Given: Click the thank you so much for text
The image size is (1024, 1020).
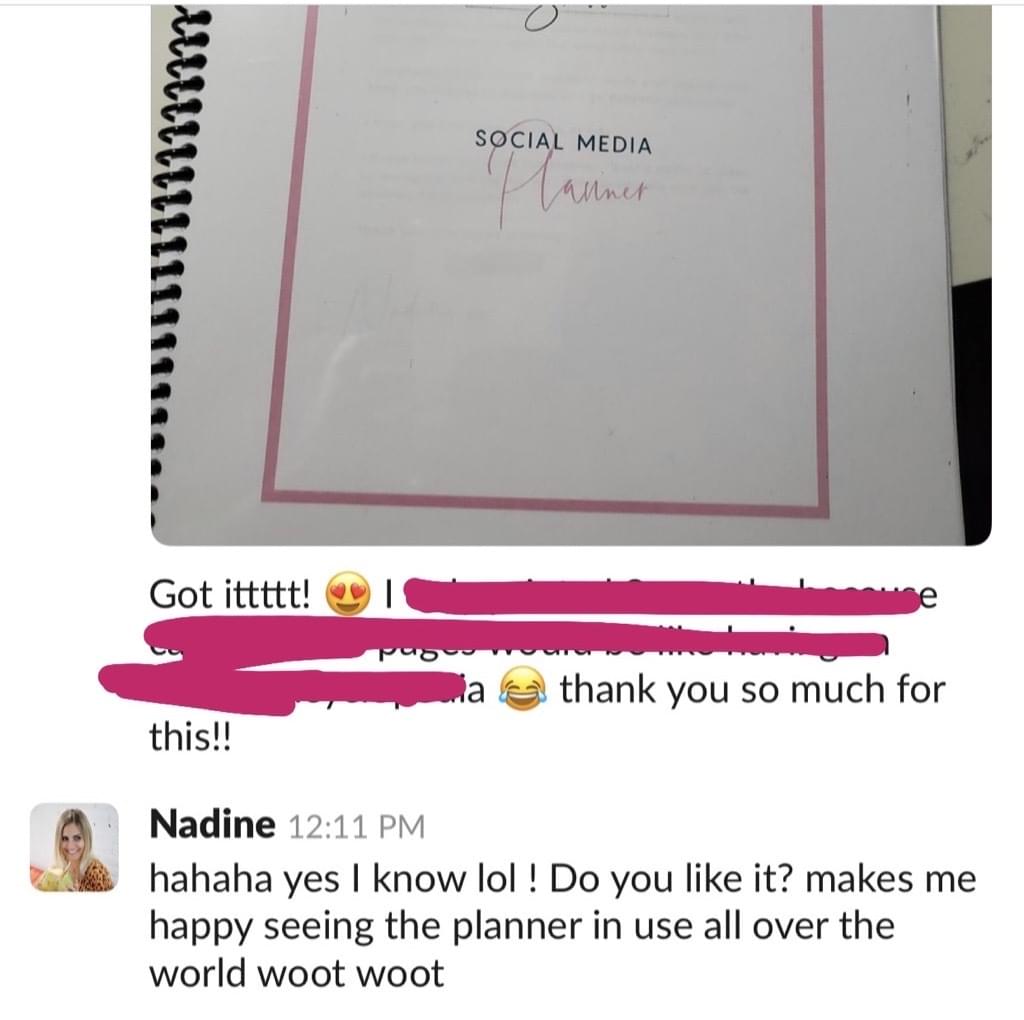Looking at the screenshot, I should point(752,689).
